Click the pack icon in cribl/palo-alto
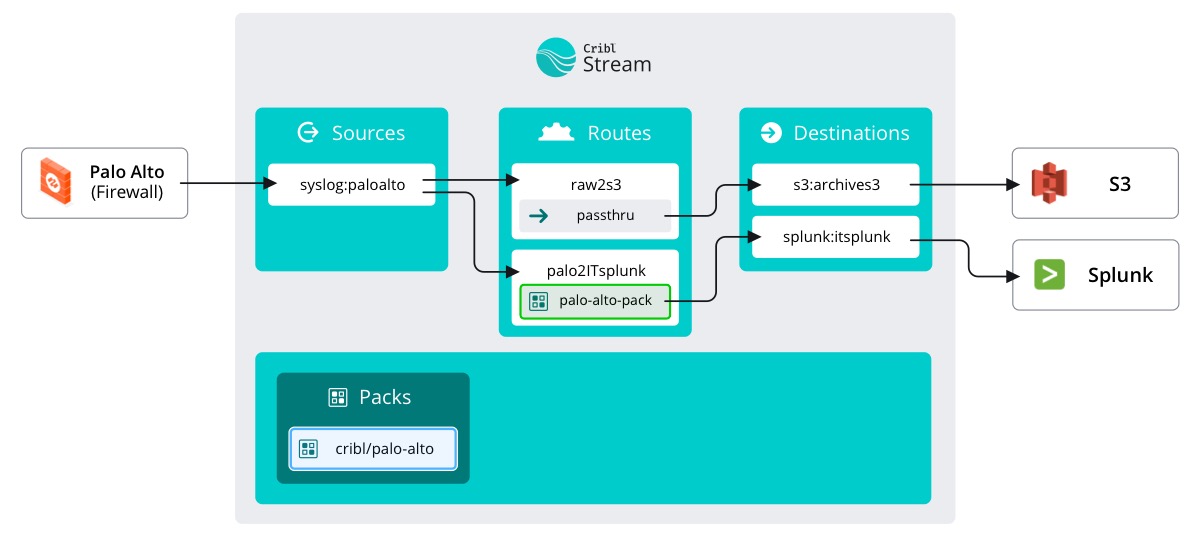Screen dimensions: 1200x539 [x=308, y=449]
